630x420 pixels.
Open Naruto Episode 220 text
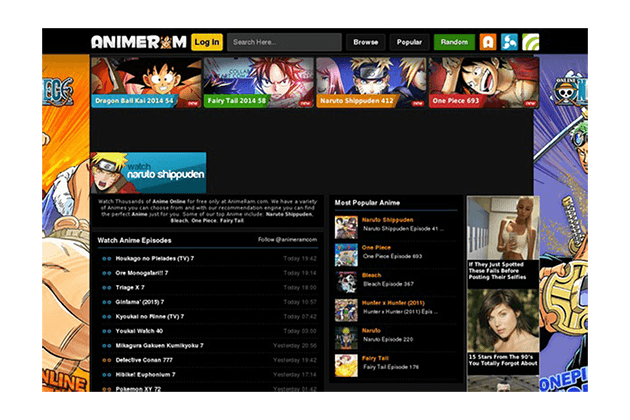pos(388,339)
